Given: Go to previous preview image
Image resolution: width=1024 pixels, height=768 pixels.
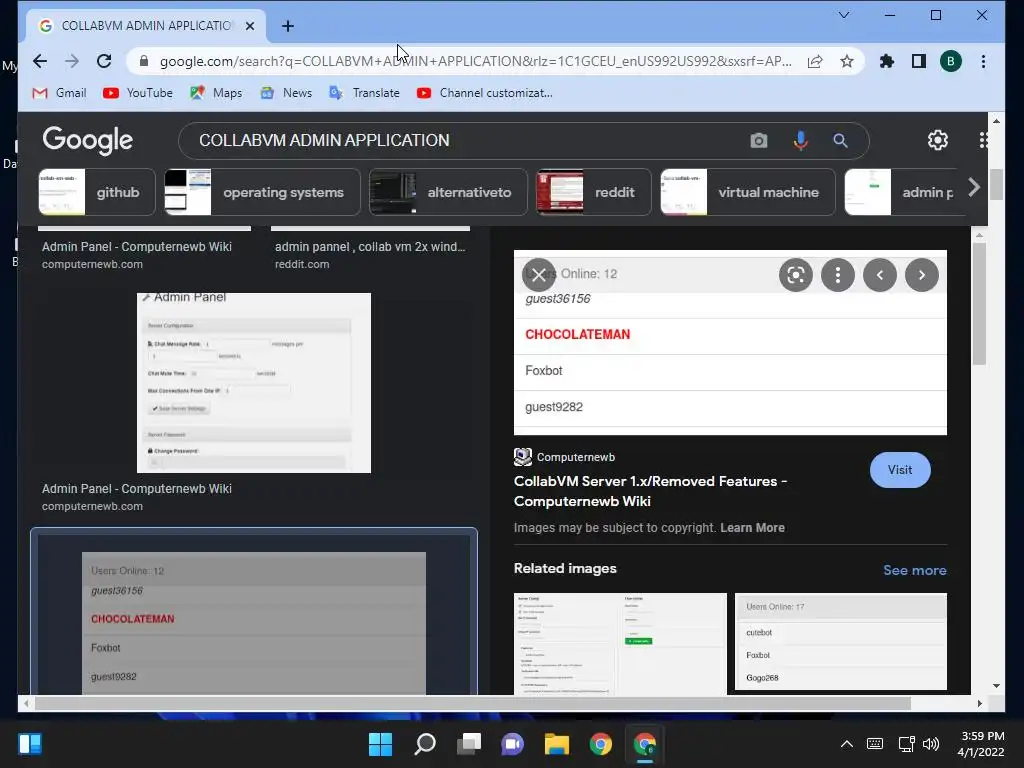Looking at the screenshot, I should point(880,275).
